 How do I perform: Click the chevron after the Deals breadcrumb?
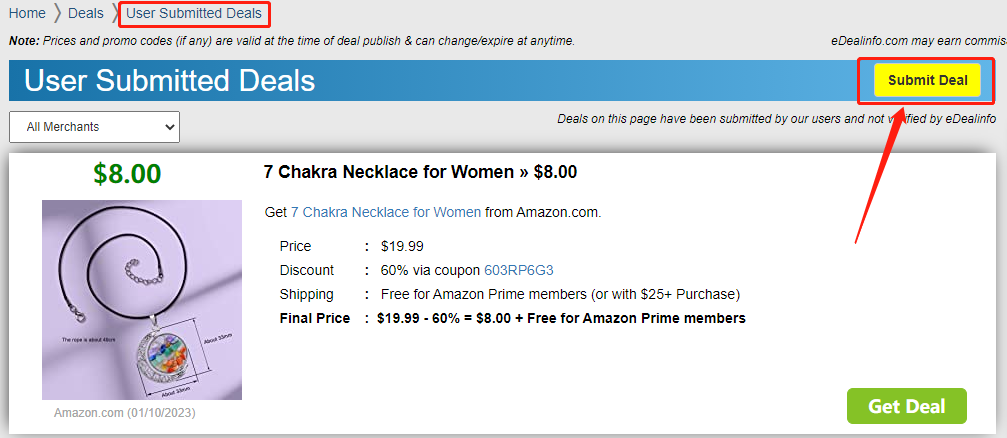[x=115, y=13]
